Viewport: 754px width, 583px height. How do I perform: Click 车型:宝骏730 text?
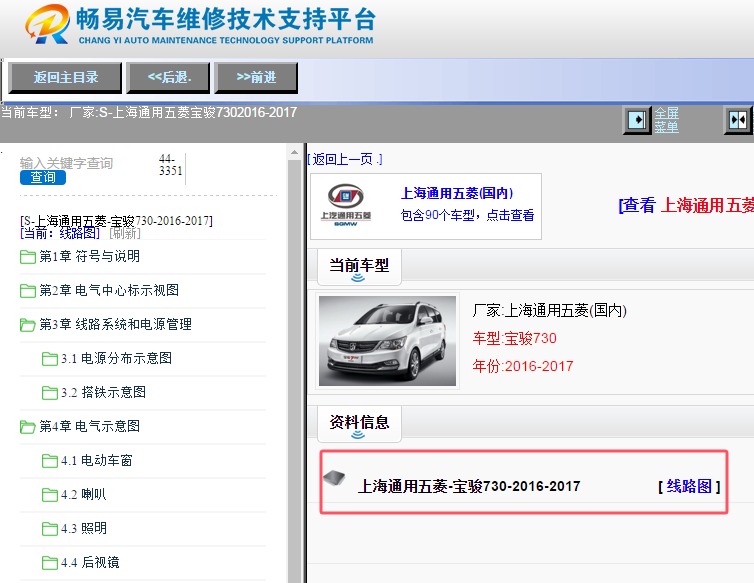(515, 338)
